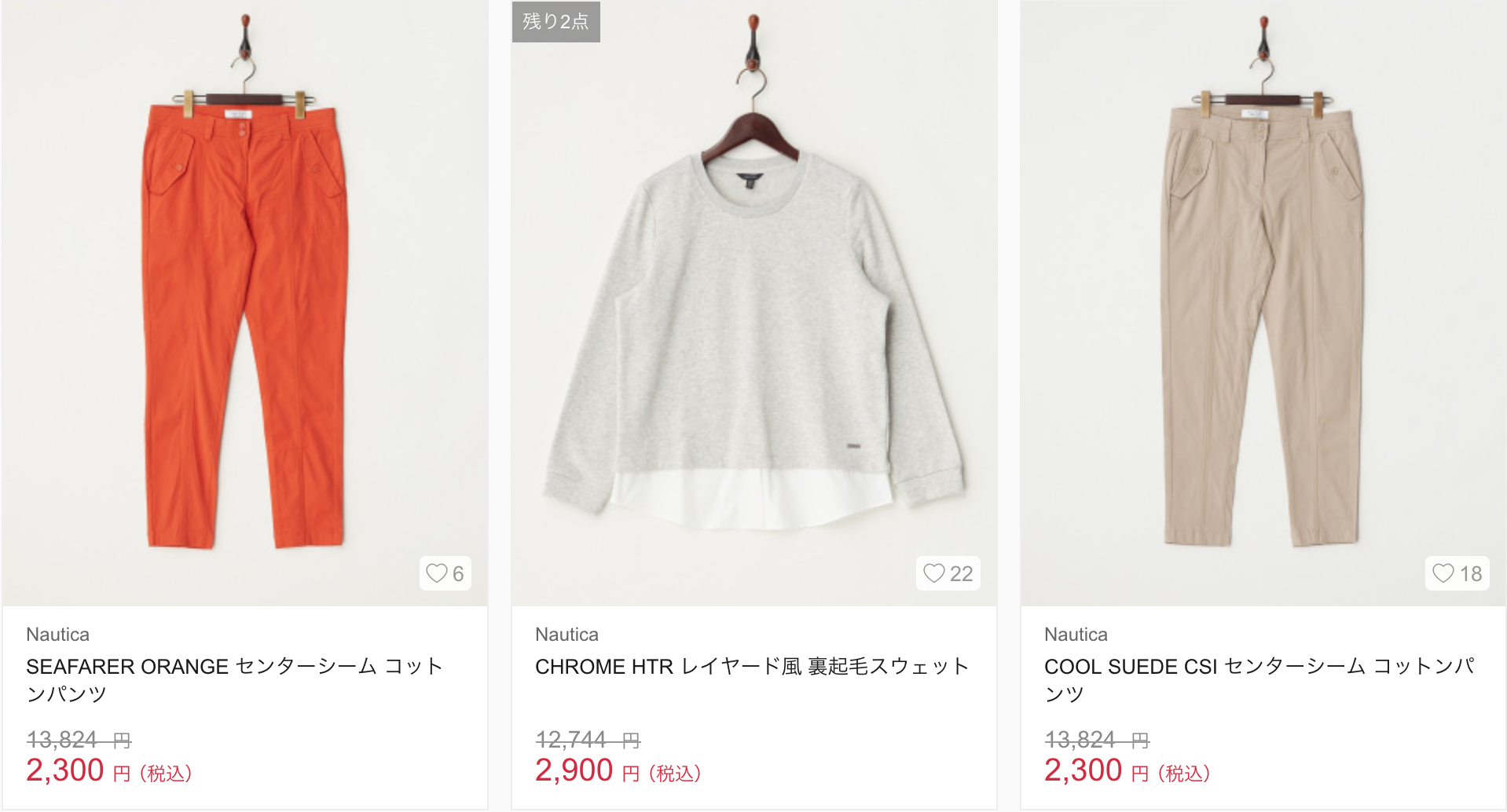The width and height of the screenshot is (1507, 812).
Task: Click heart icon on gray Chrome HTR sweatshirt
Action: coord(933,573)
